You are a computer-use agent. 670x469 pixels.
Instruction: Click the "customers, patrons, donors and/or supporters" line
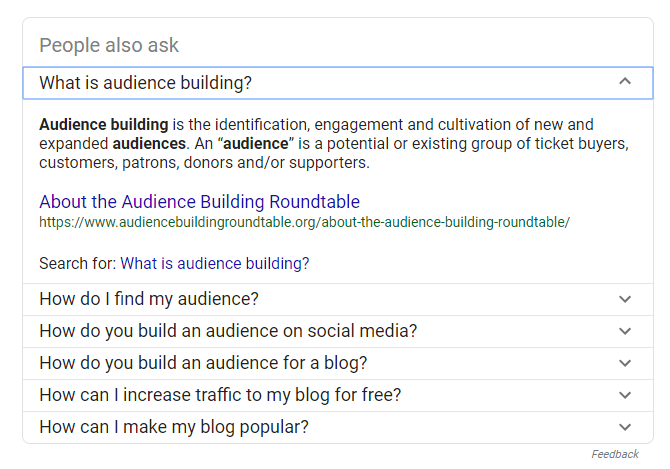[x=204, y=163]
